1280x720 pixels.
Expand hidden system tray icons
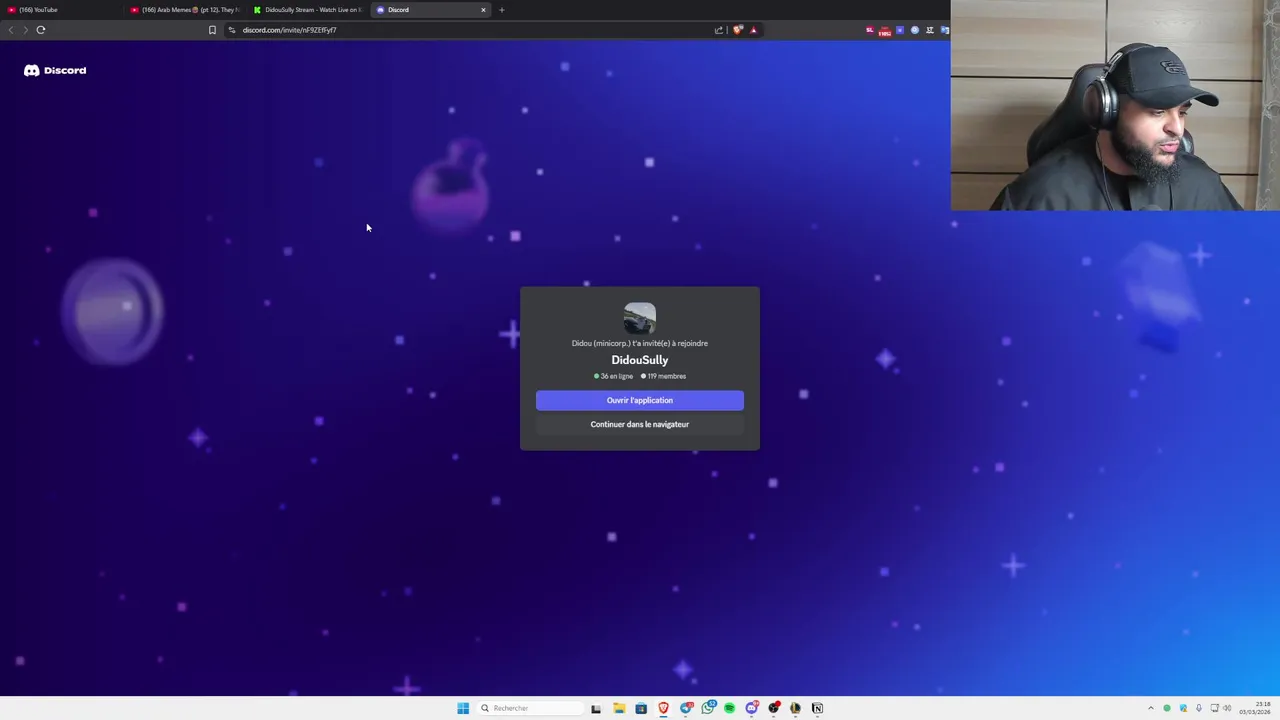1151,708
